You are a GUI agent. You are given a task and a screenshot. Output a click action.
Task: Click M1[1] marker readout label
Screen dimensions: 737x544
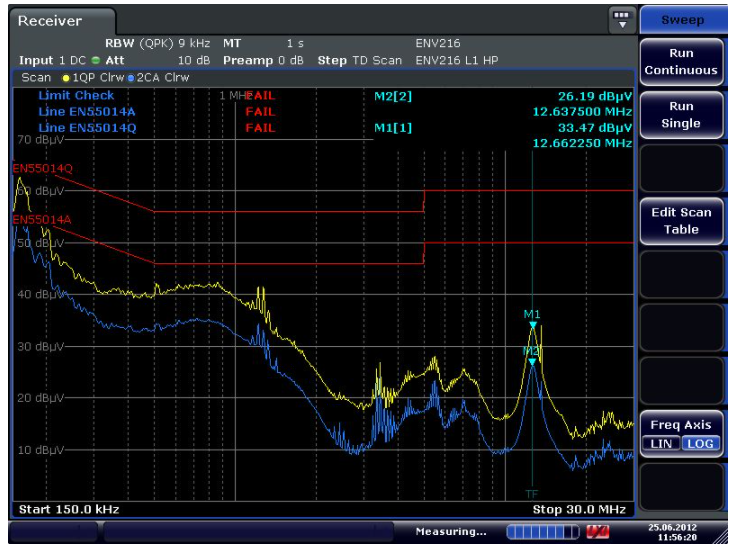pos(393,128)
